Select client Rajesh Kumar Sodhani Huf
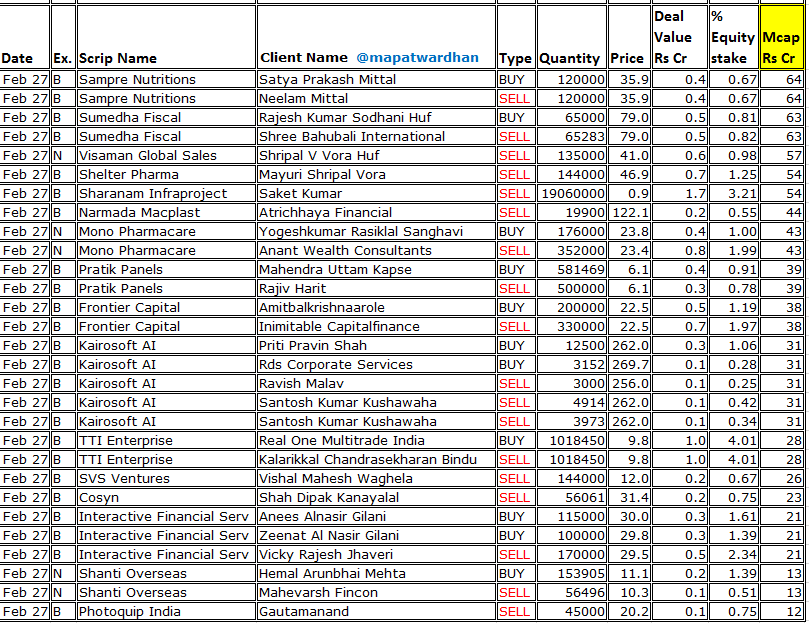809x623 pixels. [x=345, y=118]
